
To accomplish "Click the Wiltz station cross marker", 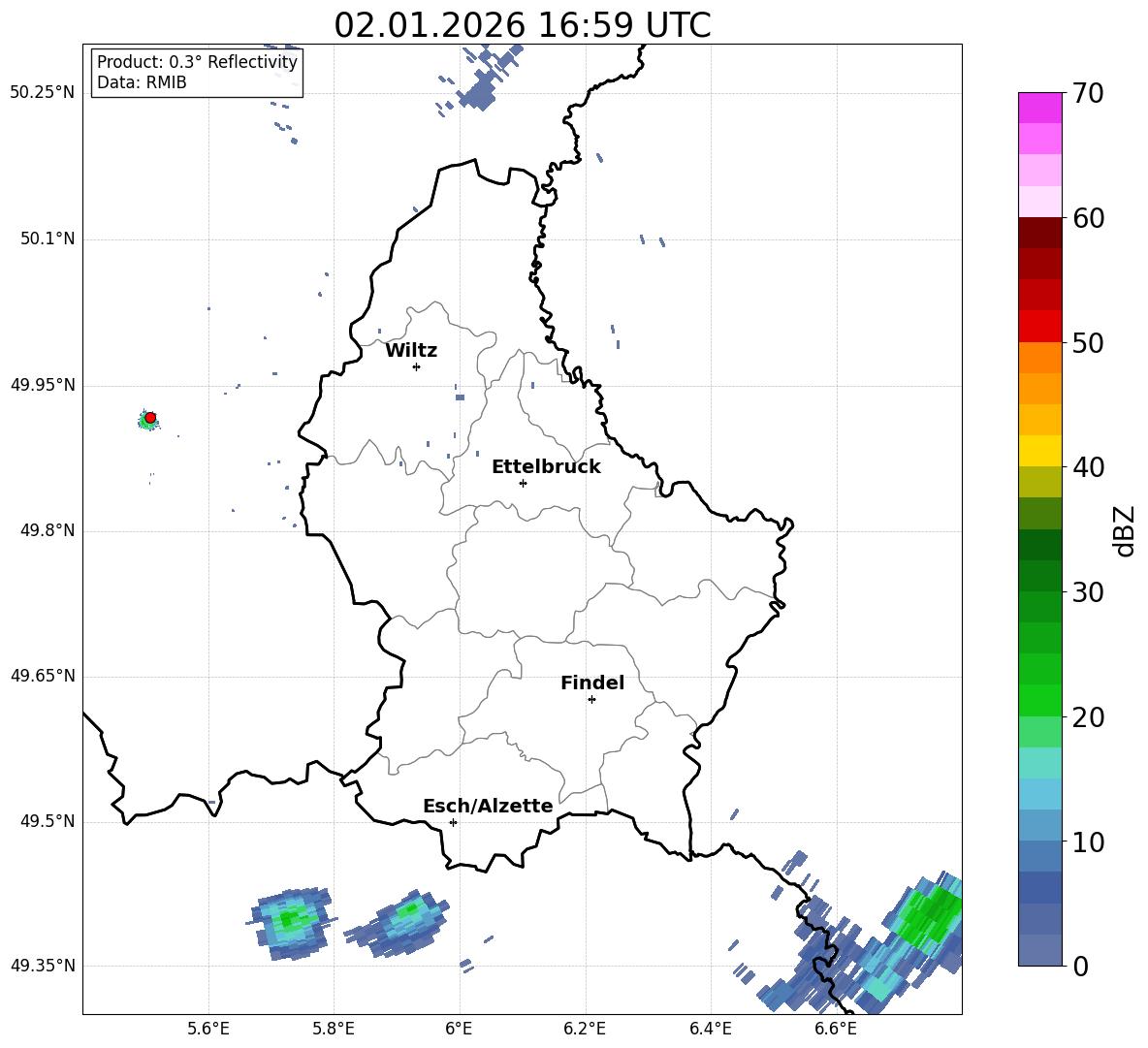I will pos(416,366).
